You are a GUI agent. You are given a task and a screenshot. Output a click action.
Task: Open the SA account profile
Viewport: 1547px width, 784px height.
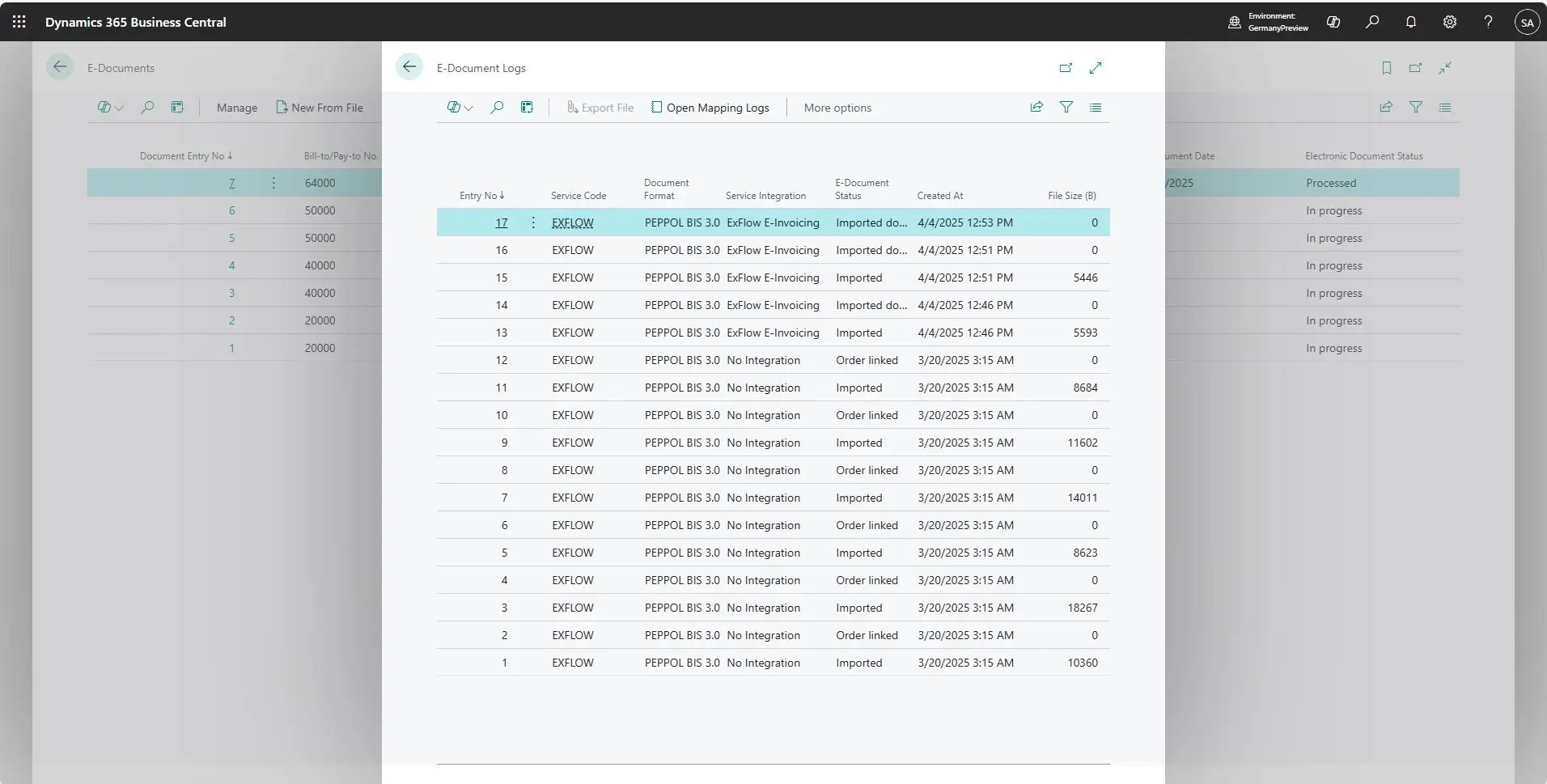1527,22
